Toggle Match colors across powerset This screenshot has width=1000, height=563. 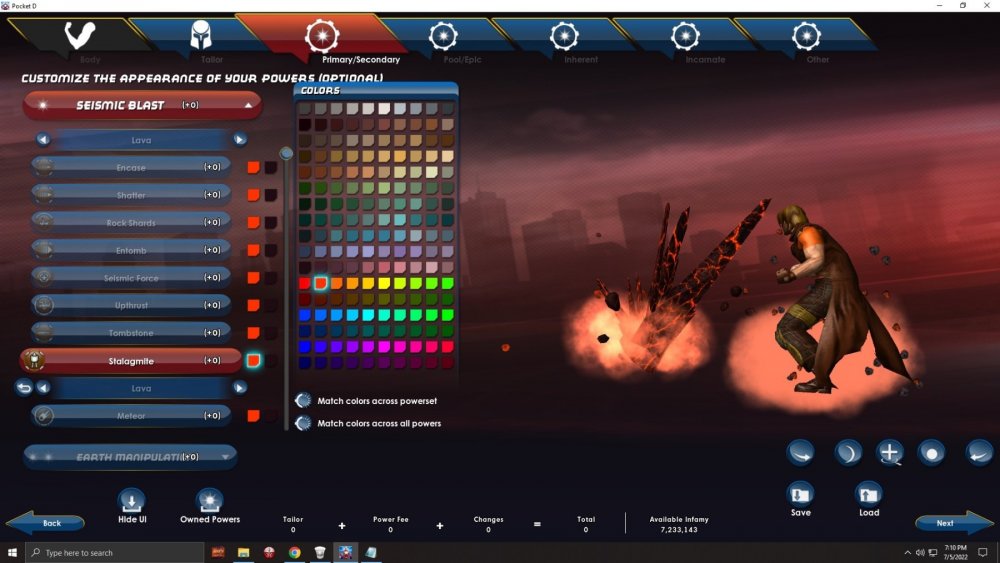click(303, 401)
